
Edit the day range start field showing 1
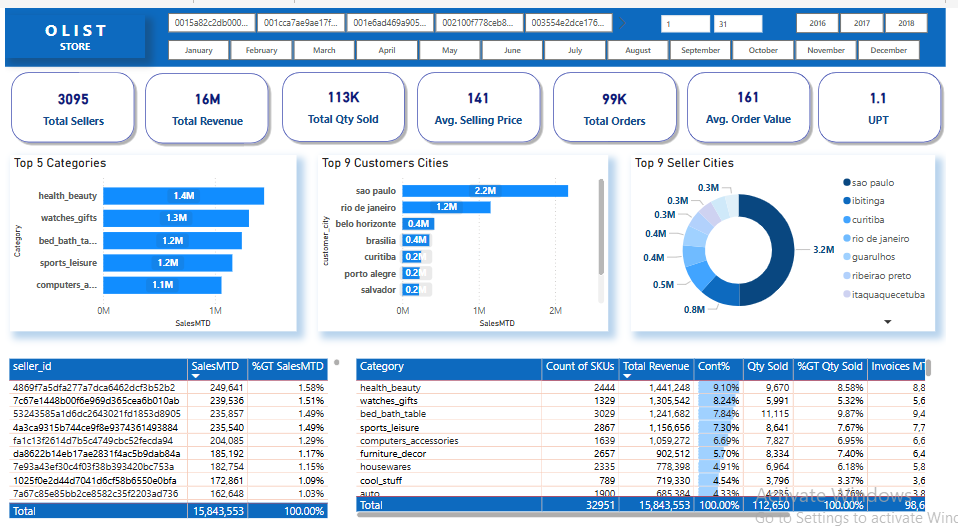(685, 24)
